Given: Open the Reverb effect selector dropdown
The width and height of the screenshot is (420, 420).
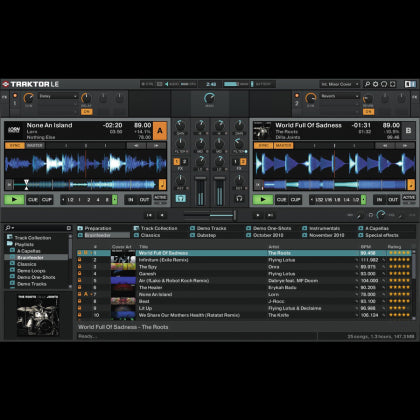Looking at the screenshot, I should (340, 96).
